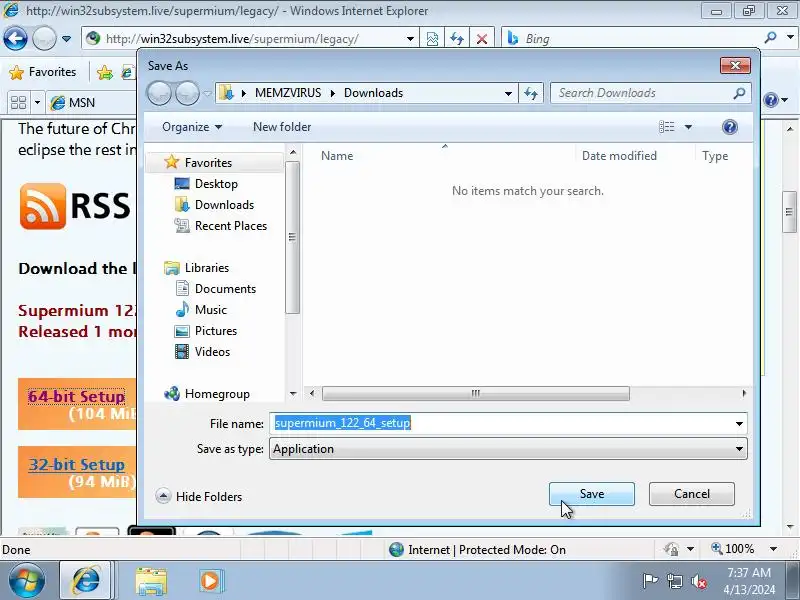This screenshot has height=600, width=800.
Task: Open Windows Explorer from taskbar
Action: (x=151, y=581)
